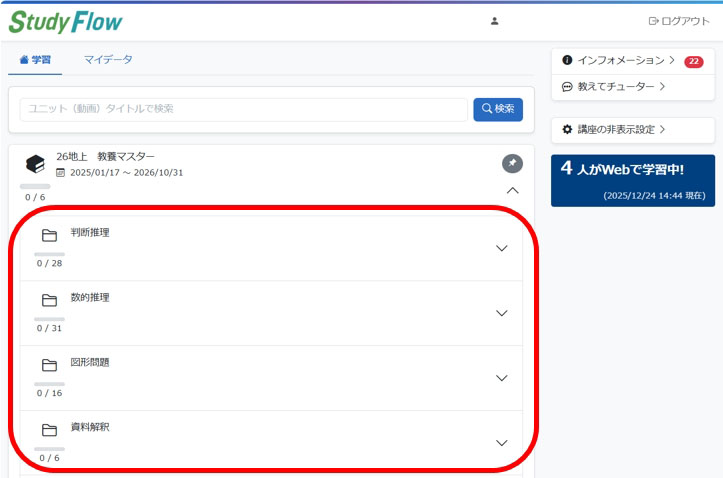Screen dimensions: 723x478
Task: Click the ログアウト logout link
Action: pos(679,21)
